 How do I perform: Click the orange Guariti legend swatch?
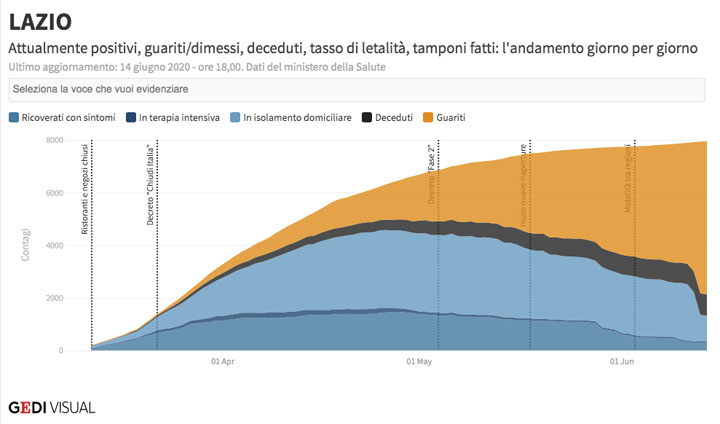pos(430,118)
